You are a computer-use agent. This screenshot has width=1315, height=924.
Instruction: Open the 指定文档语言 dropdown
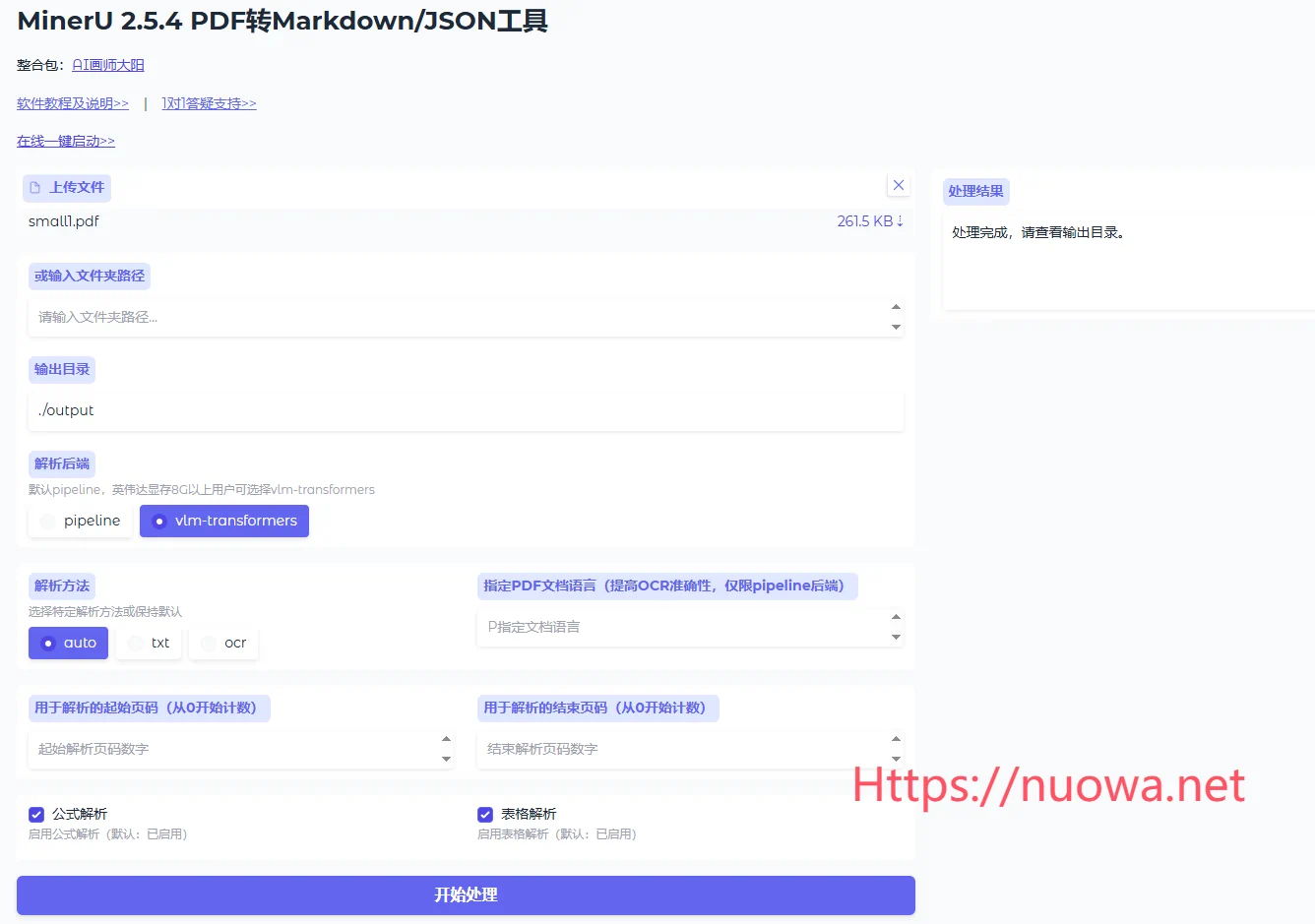pos(689,627)
